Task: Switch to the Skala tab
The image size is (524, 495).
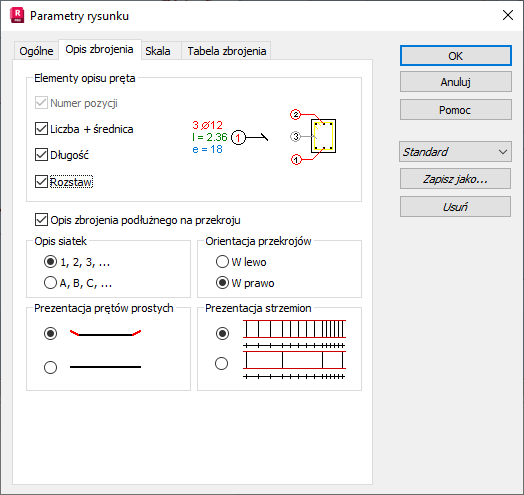Action: tap(158, 51)
